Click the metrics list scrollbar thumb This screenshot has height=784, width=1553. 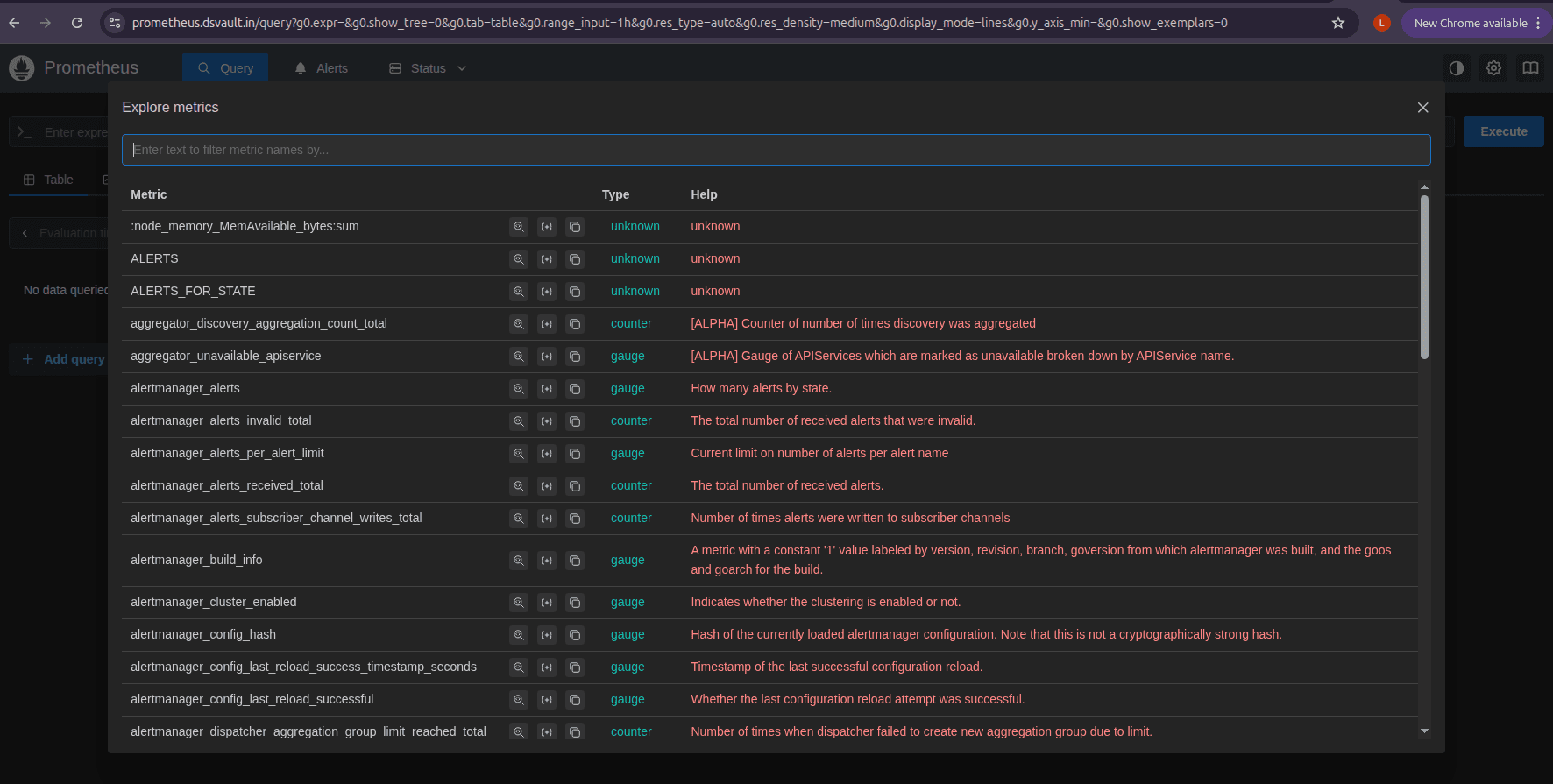pyautogui.click(x=1424, y=277)
